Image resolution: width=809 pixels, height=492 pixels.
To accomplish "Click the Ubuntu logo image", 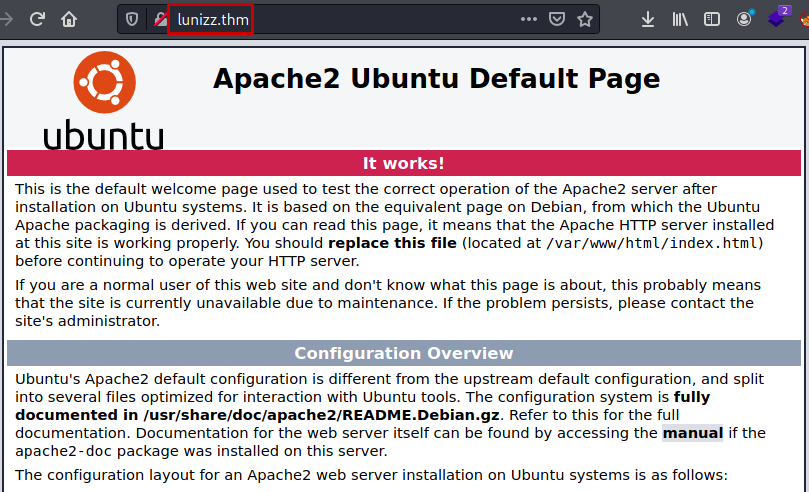I will coord(104,101).
